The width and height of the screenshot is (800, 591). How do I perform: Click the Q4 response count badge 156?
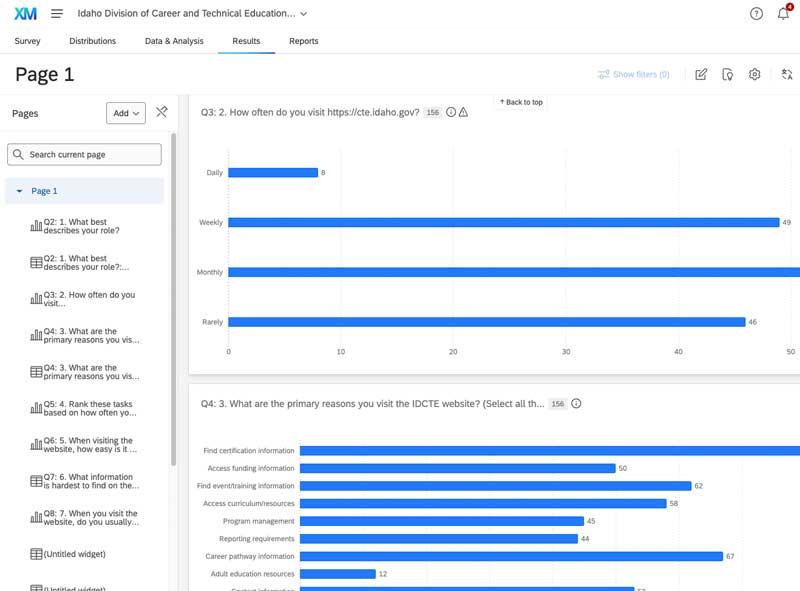pyautogui.click(x=558, y=404)
